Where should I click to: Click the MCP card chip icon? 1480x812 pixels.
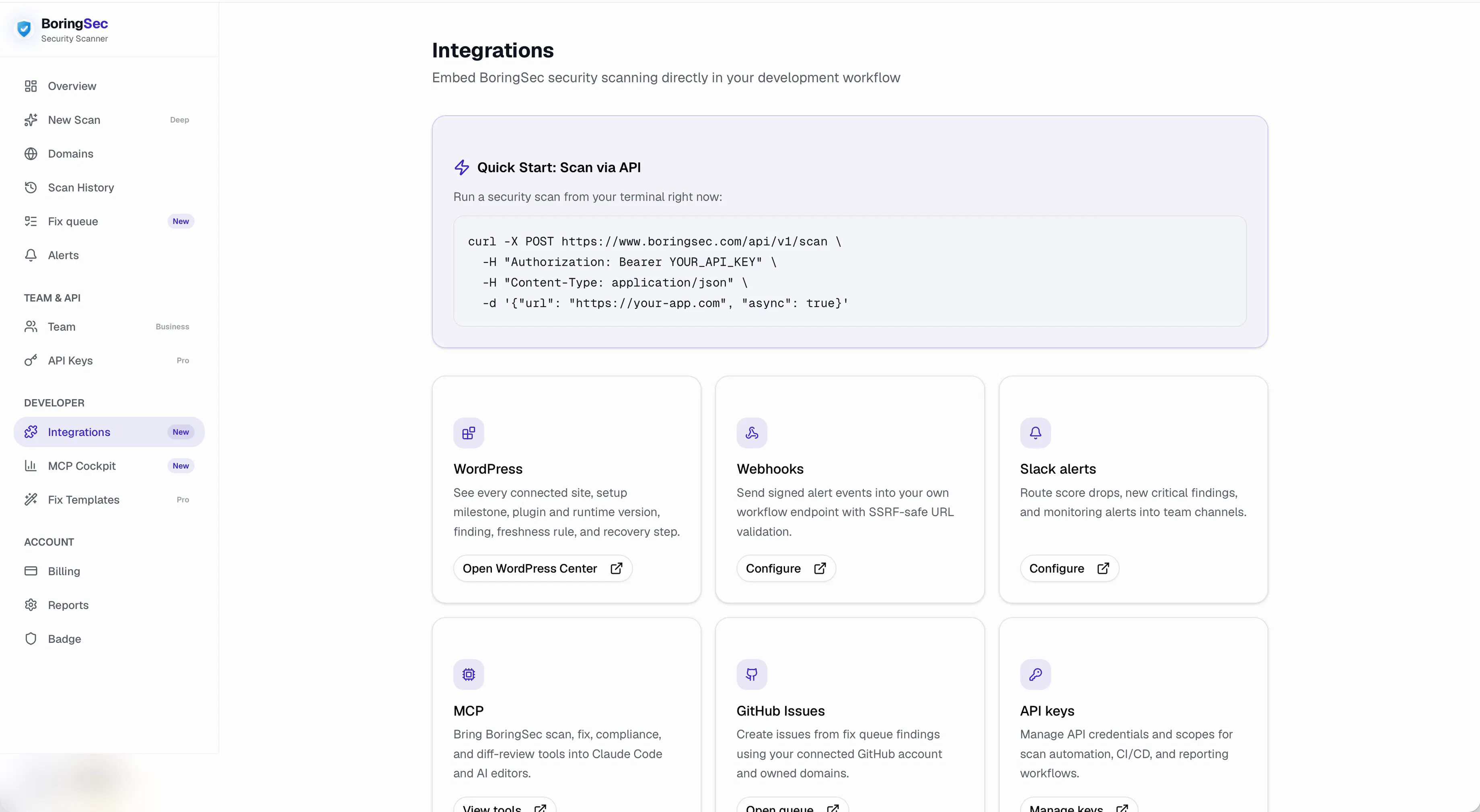click(469, 675)
